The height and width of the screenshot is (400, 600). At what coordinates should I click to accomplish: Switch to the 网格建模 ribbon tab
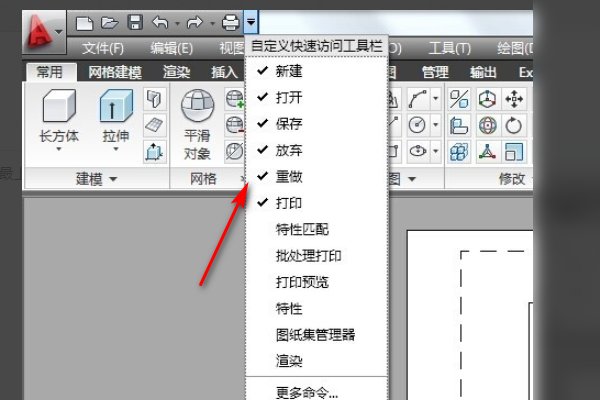point(115,72)
